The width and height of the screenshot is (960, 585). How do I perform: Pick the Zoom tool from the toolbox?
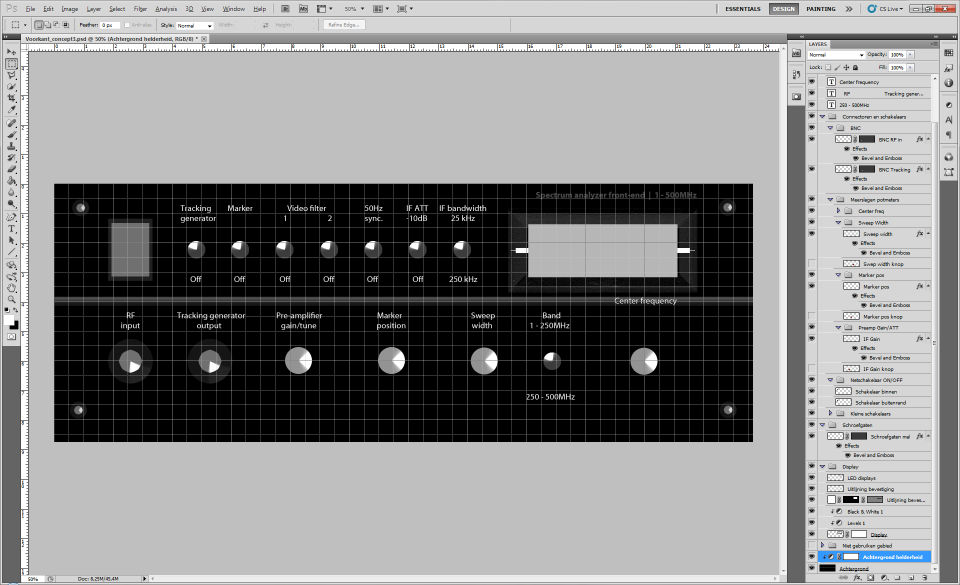11,301
